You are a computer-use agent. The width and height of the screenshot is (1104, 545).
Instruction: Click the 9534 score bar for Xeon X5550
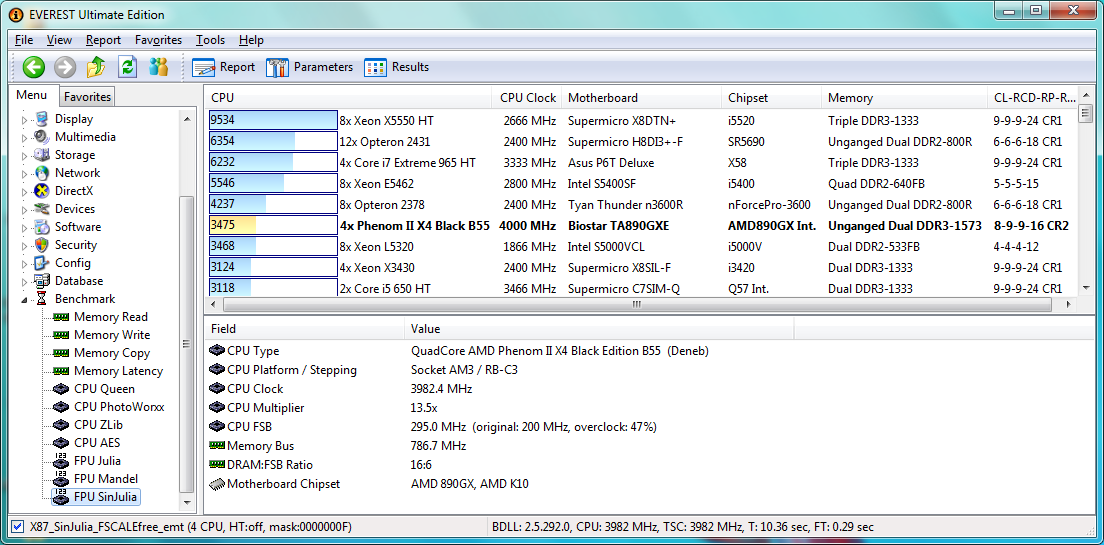coord(273,120)
